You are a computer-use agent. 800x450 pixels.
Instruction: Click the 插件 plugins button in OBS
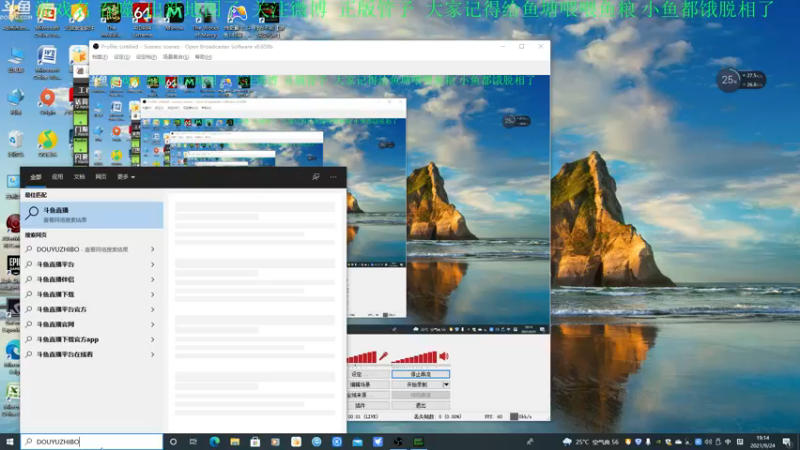tap(368, 406)
